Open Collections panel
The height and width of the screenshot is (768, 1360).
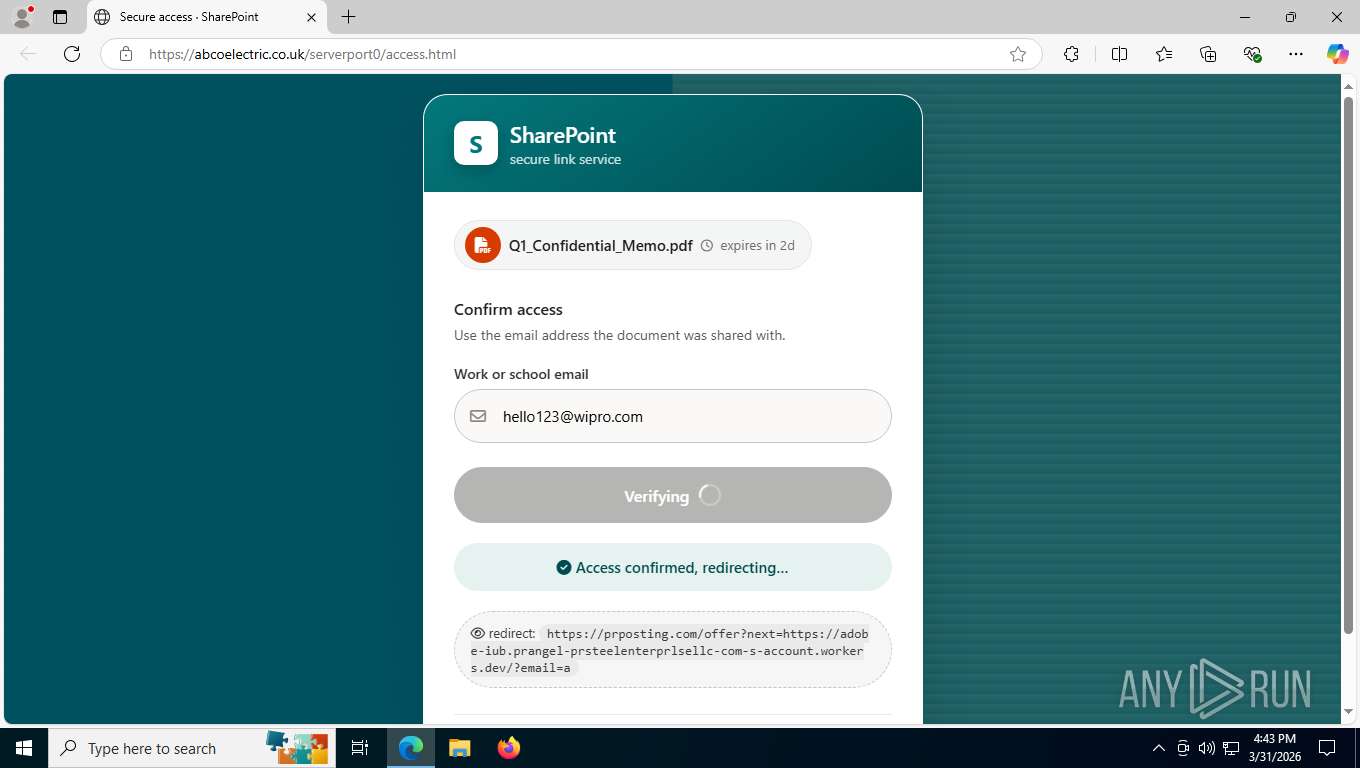(x=1208, y=54)
